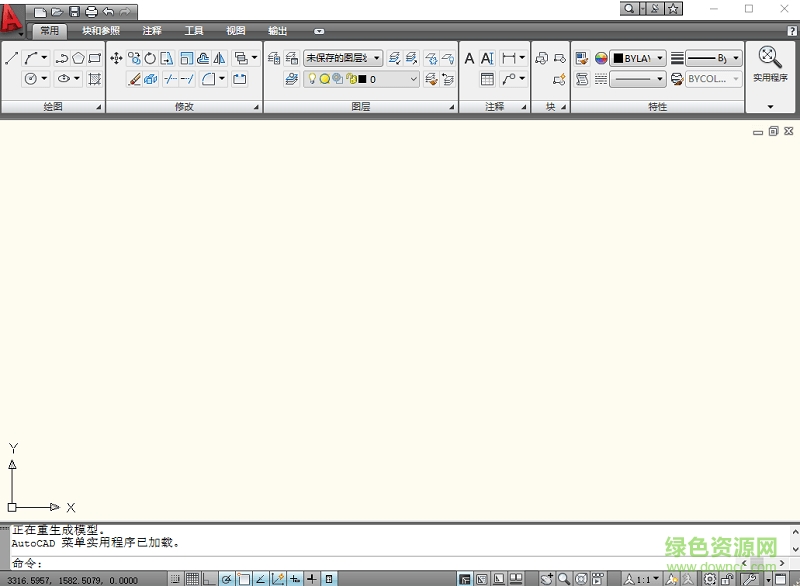The height and width of the screenshot is (586, 800).
Task: Select the Mirror tool
Action: tap(220, 58)
